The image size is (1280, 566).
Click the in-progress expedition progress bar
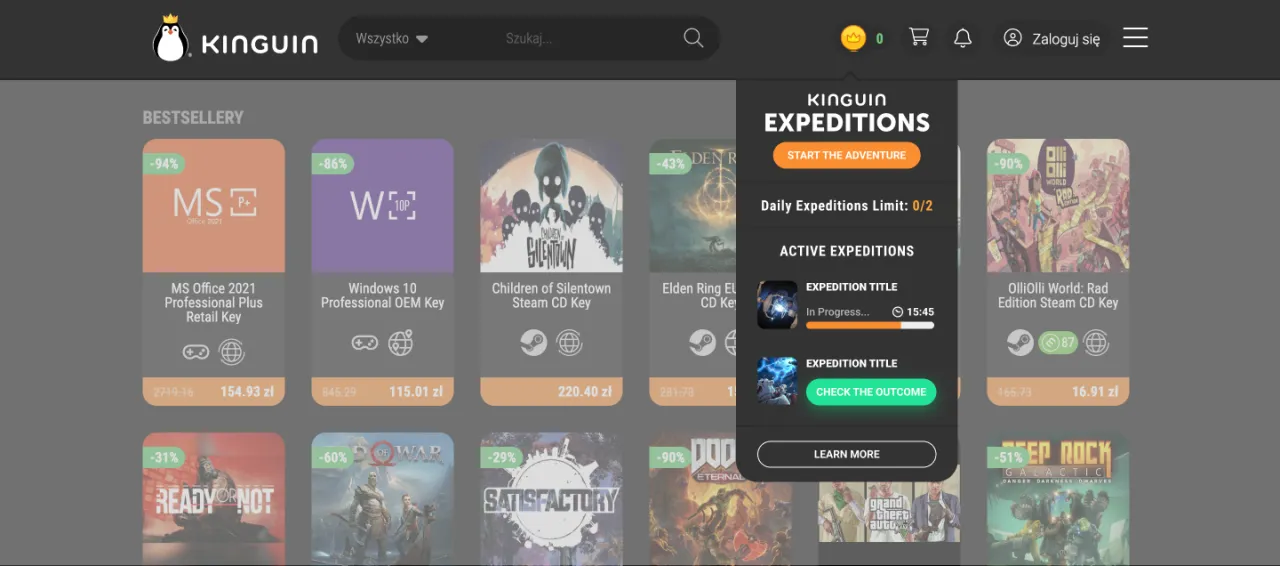pos(870,325)
